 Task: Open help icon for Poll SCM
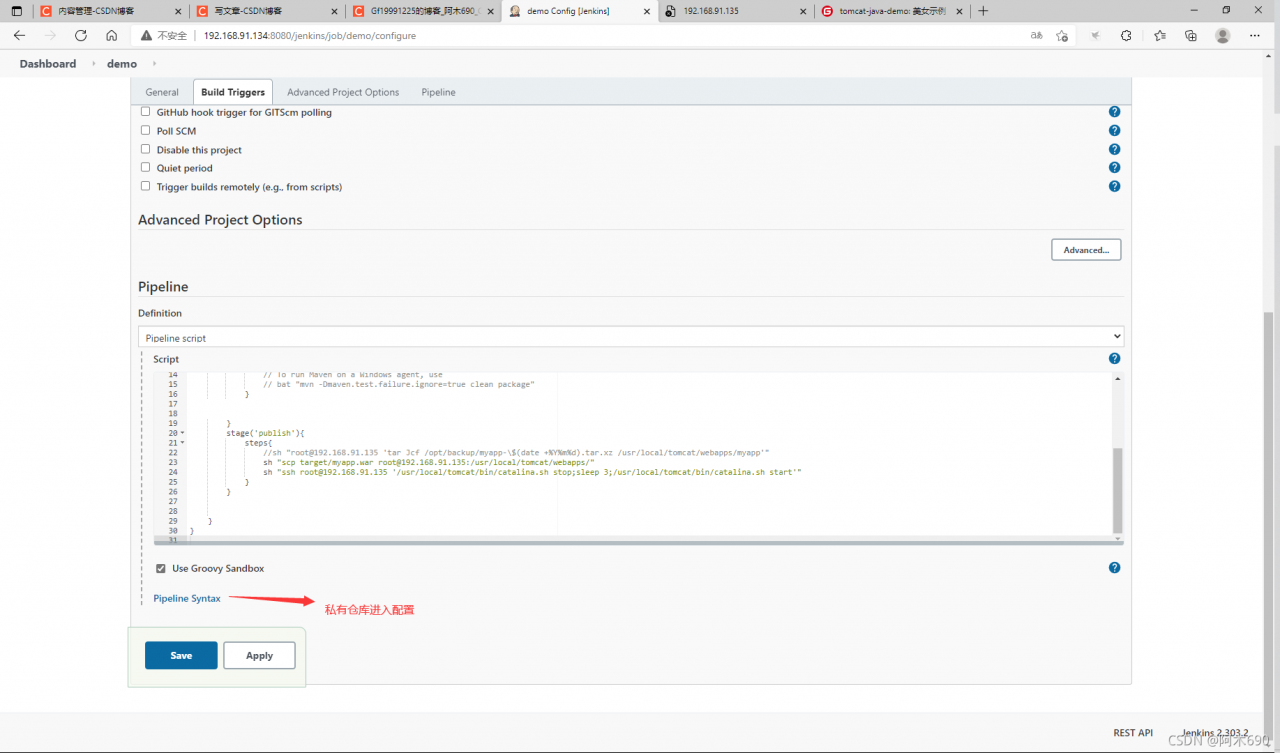tap(1114, 131)
